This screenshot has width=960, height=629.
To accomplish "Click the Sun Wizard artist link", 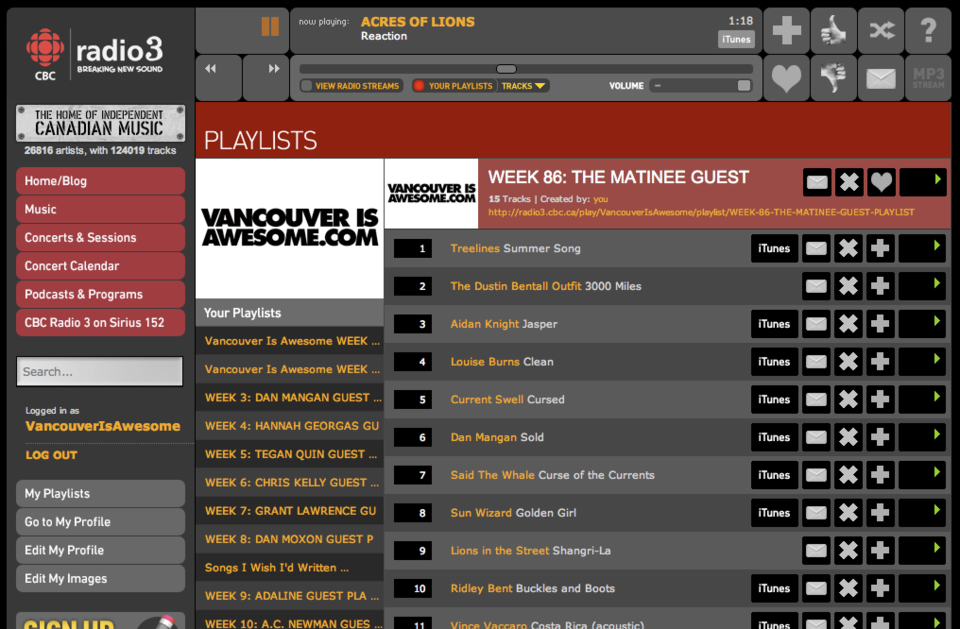I will [x=481, y=513].
